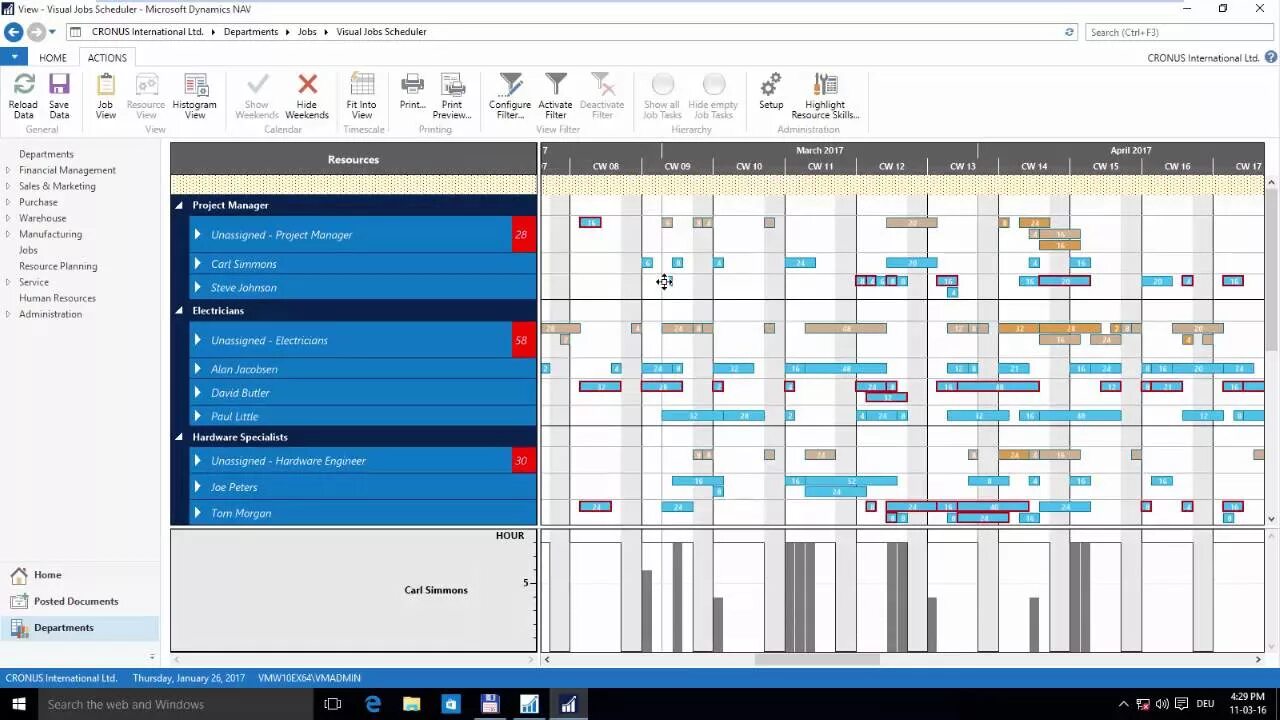Select the ACTIONS ribbon tab
The height and width of the screenshot is (720, 1280).
(x=107, y=58)
